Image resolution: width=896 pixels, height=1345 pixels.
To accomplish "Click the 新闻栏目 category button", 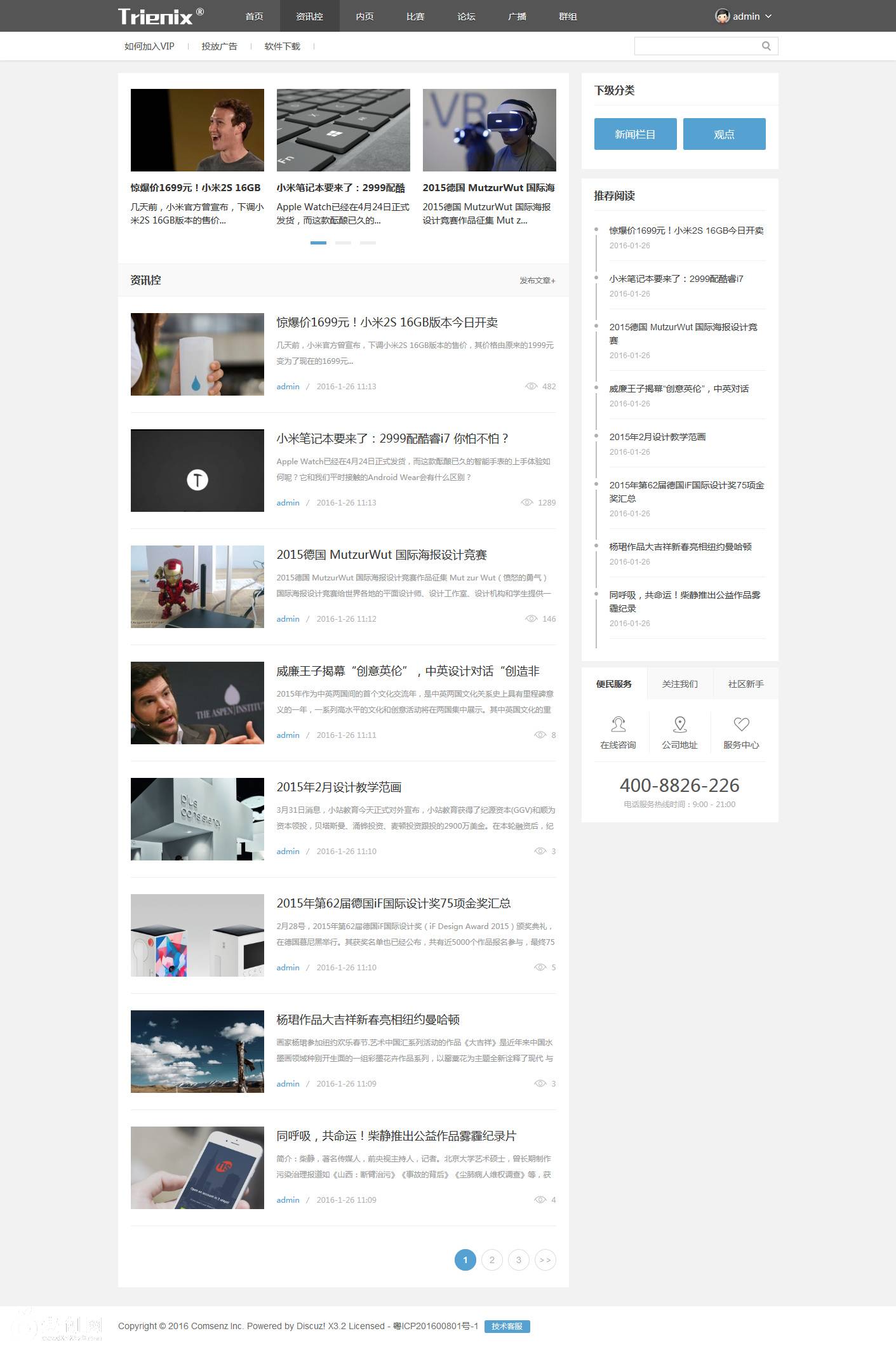I will point(635,134).
